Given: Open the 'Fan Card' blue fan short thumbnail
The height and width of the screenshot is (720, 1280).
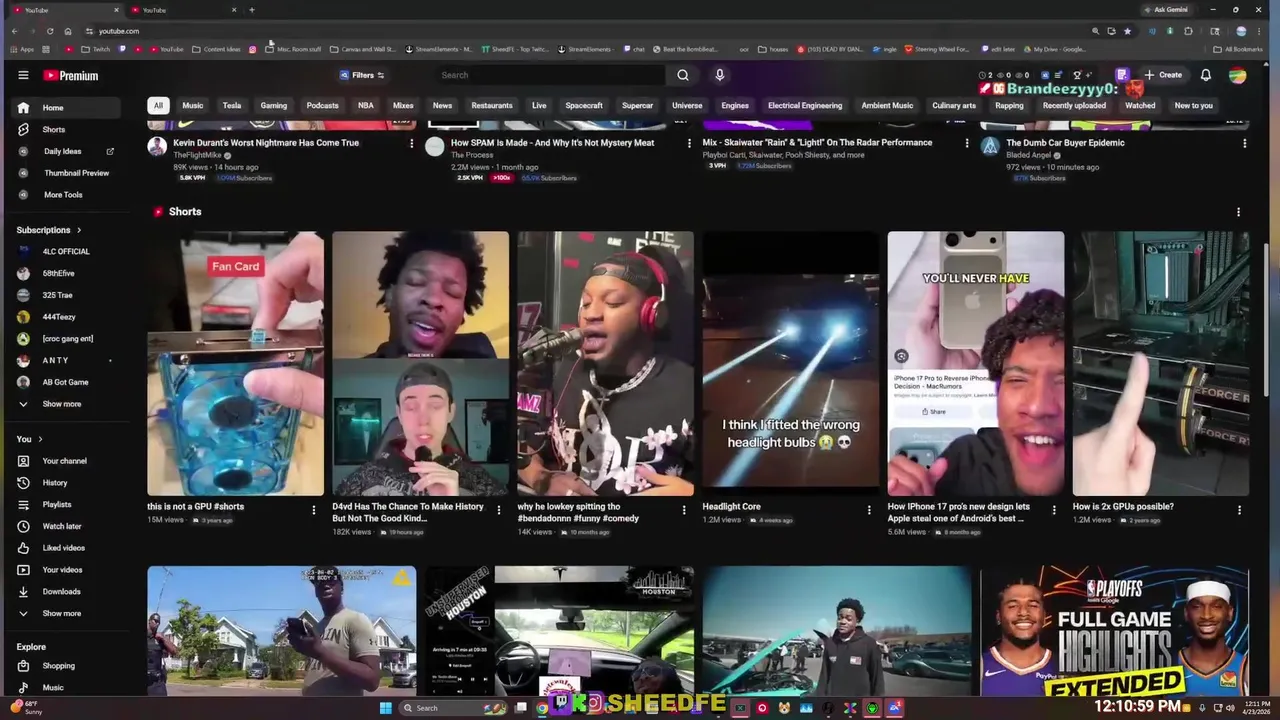Looking at the screenshot, I should tap(235, 364).
